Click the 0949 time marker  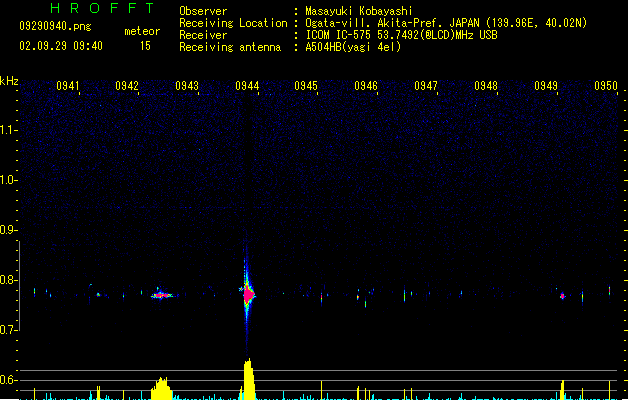[546, 86]
